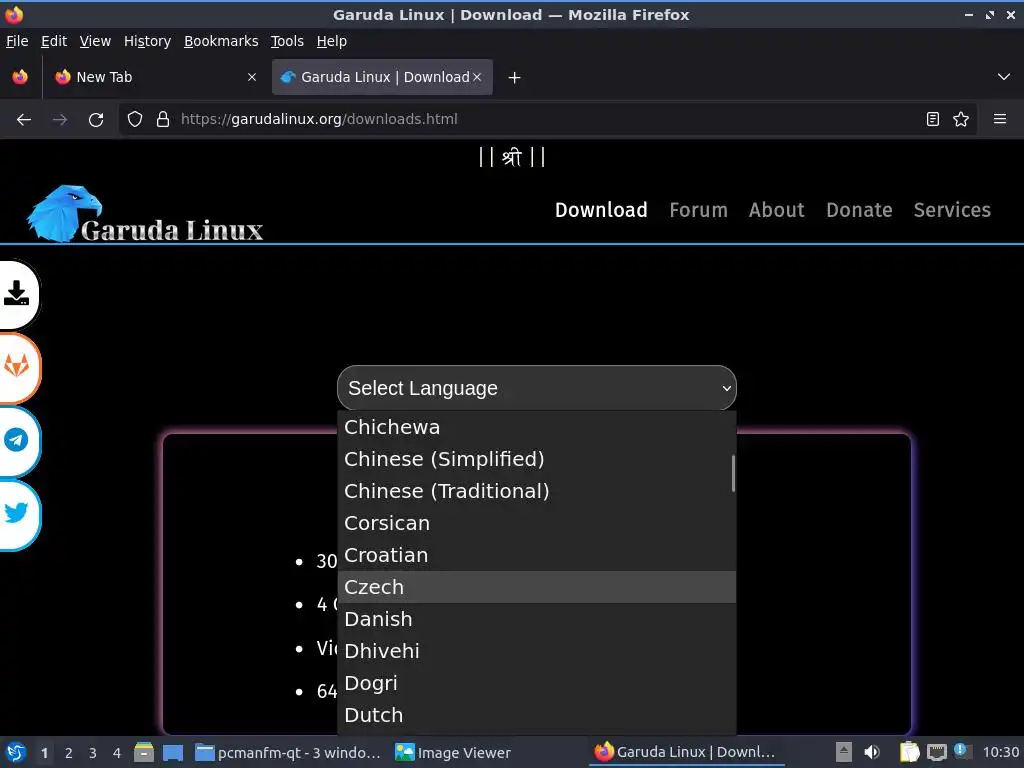Open the Twitter side button
This screenshot has height=768, width=1024.
(16, 513)
